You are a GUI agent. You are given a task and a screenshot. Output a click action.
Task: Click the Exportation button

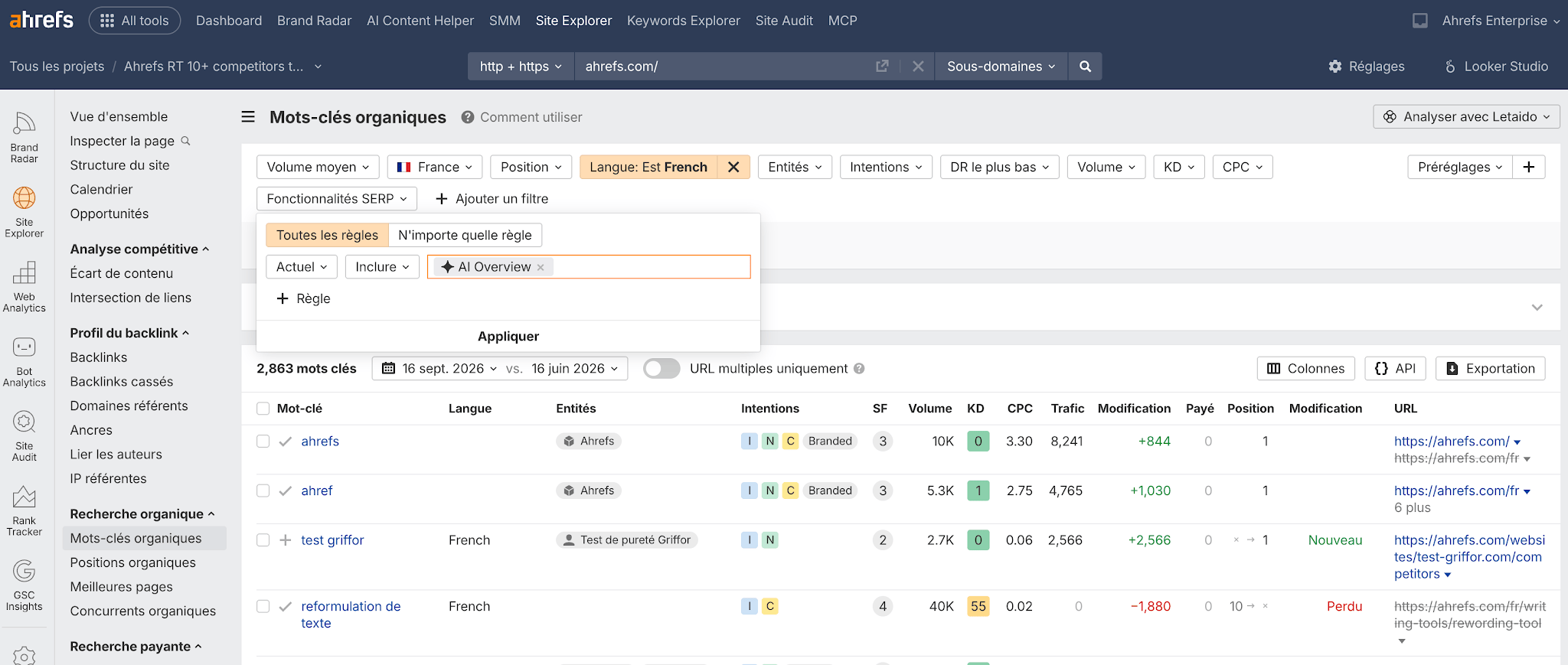coord(1490,369)
